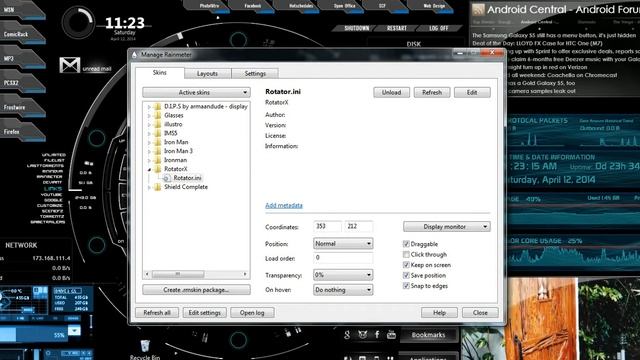Click the Gmail unread mail envelope icon
The width and height of the screenshot is (640, 360).
pyautogui.click(x=70, y=65)
